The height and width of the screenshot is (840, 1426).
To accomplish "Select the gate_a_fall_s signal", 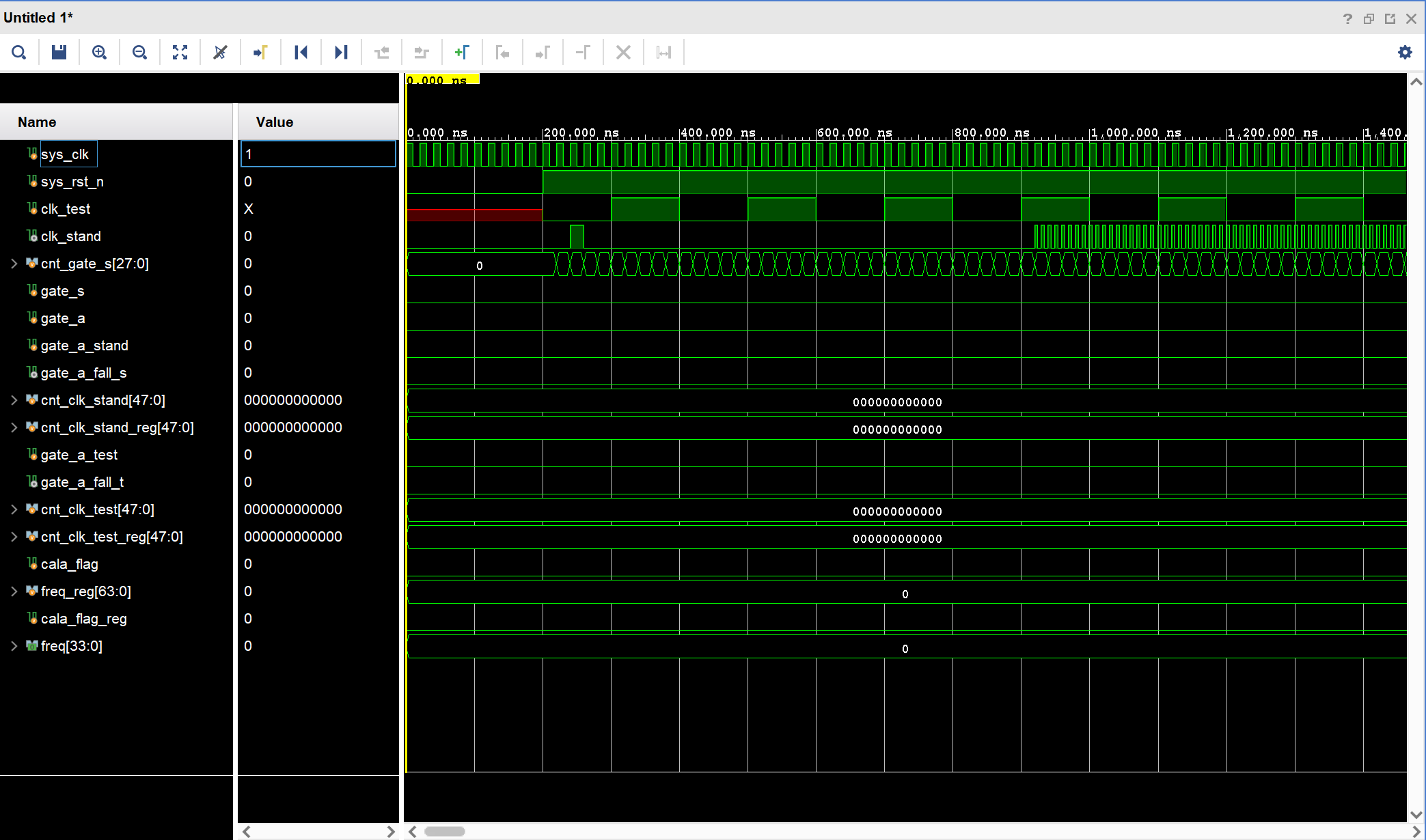I will 83,373.
